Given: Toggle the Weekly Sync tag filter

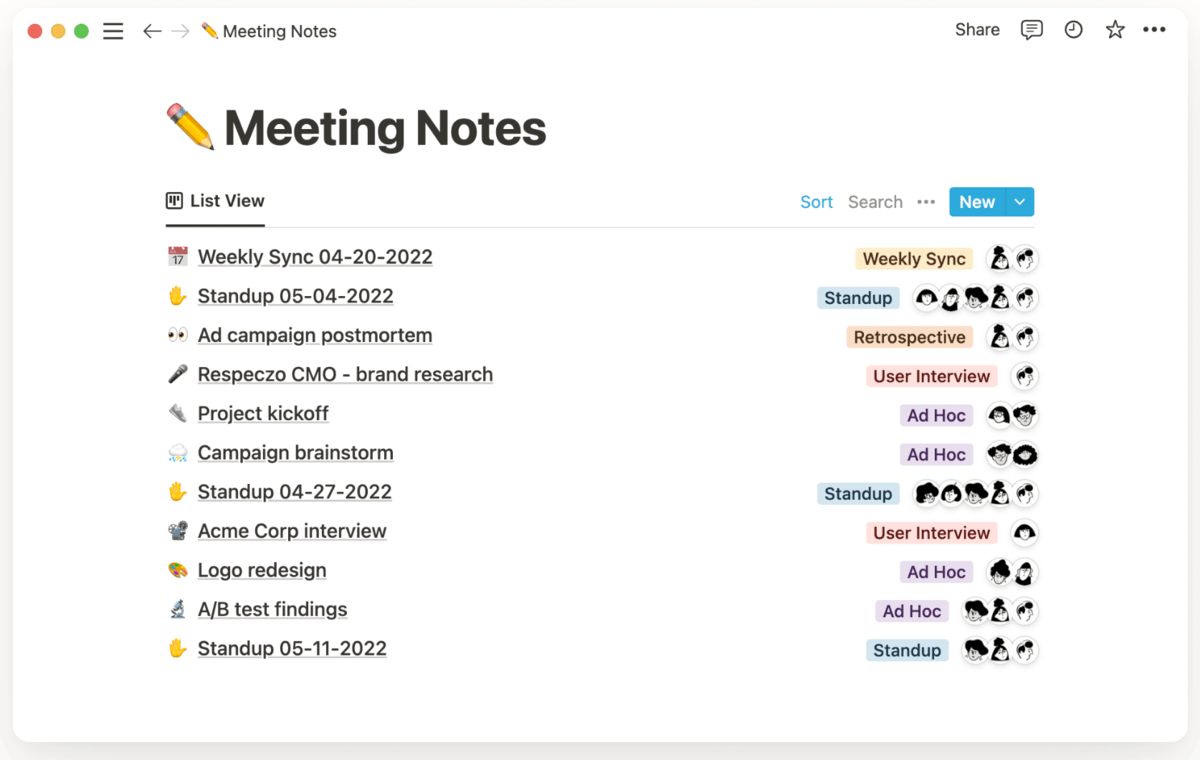Looking at the screenshot, I should point(913,258).
